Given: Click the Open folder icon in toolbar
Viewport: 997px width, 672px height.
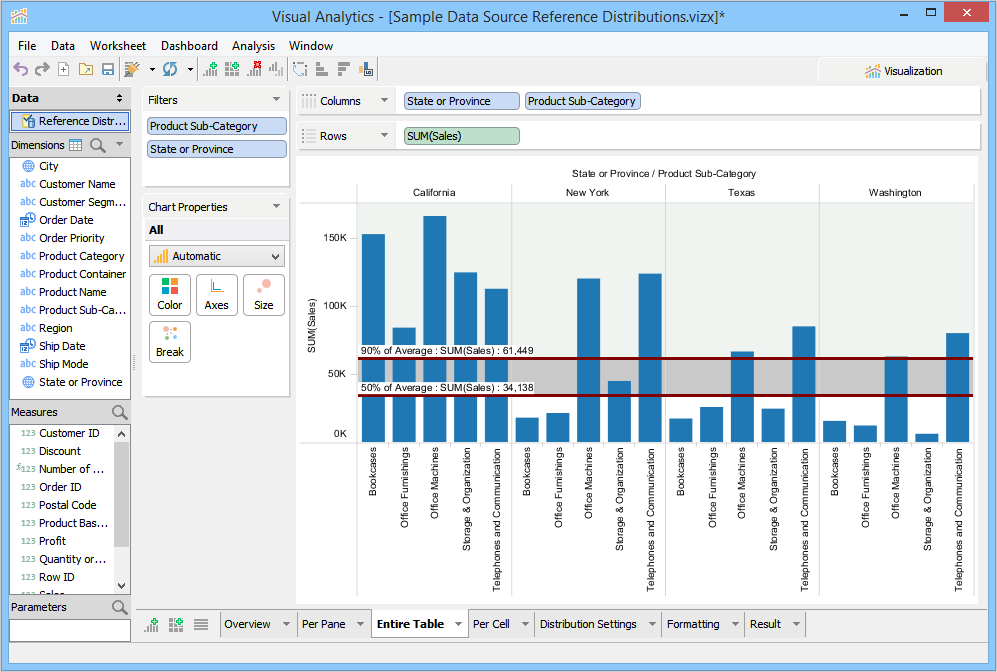Looking at the screenshot, I should 85,69.
